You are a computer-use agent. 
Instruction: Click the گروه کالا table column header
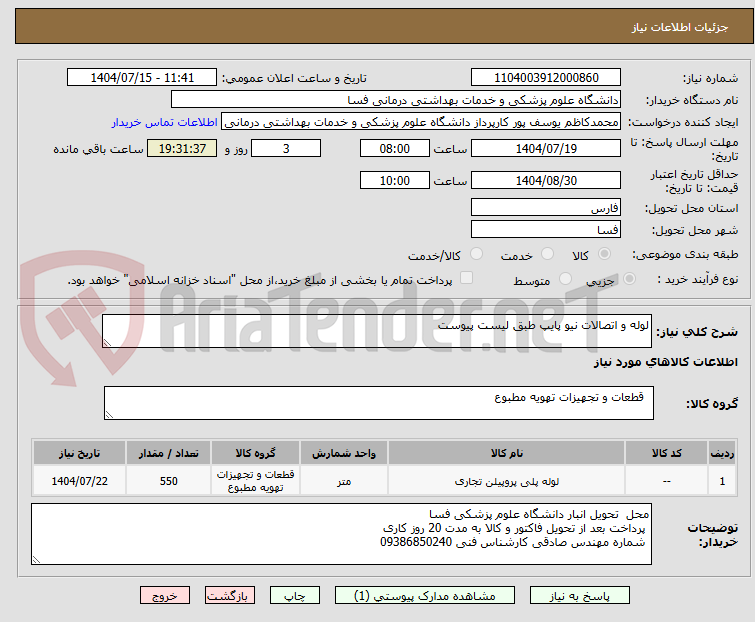tap(255, 453)
